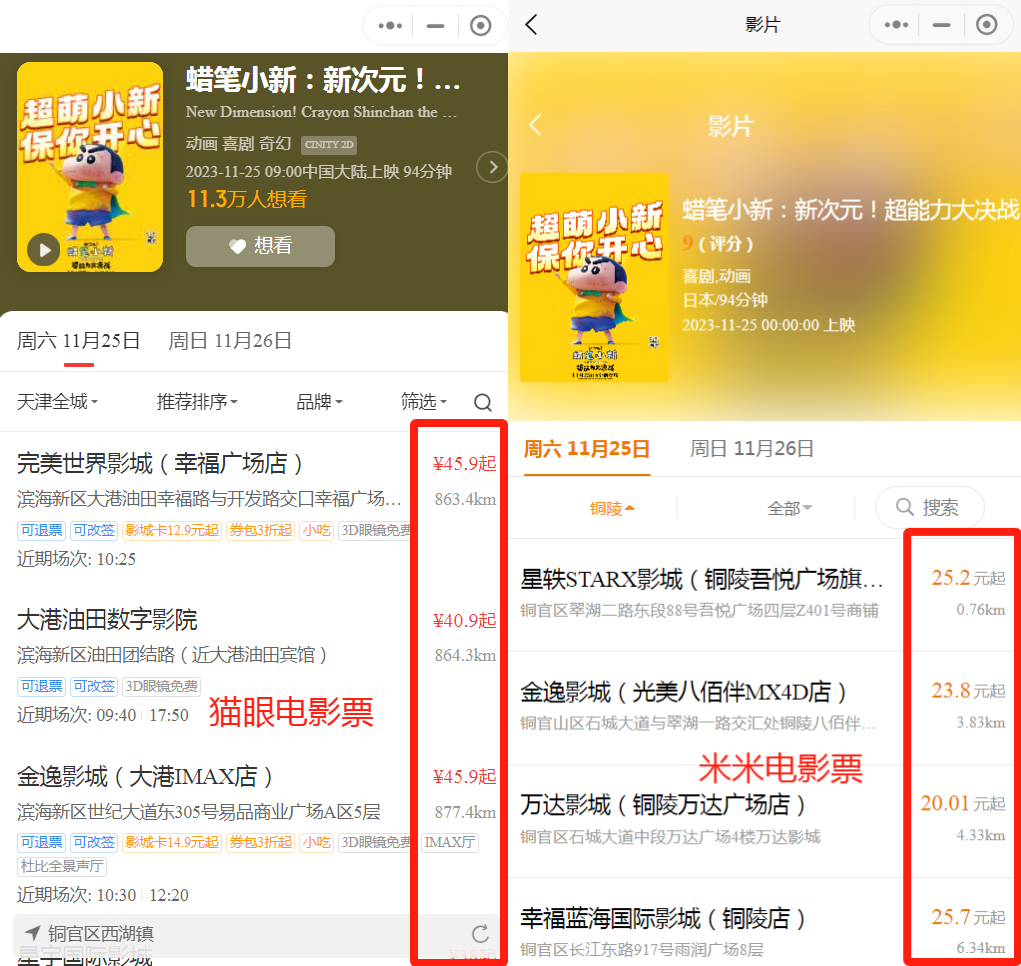This screenshot has width=1021, height=966.
Task: Click 影城卡12.9元起 tag
Action: (x=172, y=531)
